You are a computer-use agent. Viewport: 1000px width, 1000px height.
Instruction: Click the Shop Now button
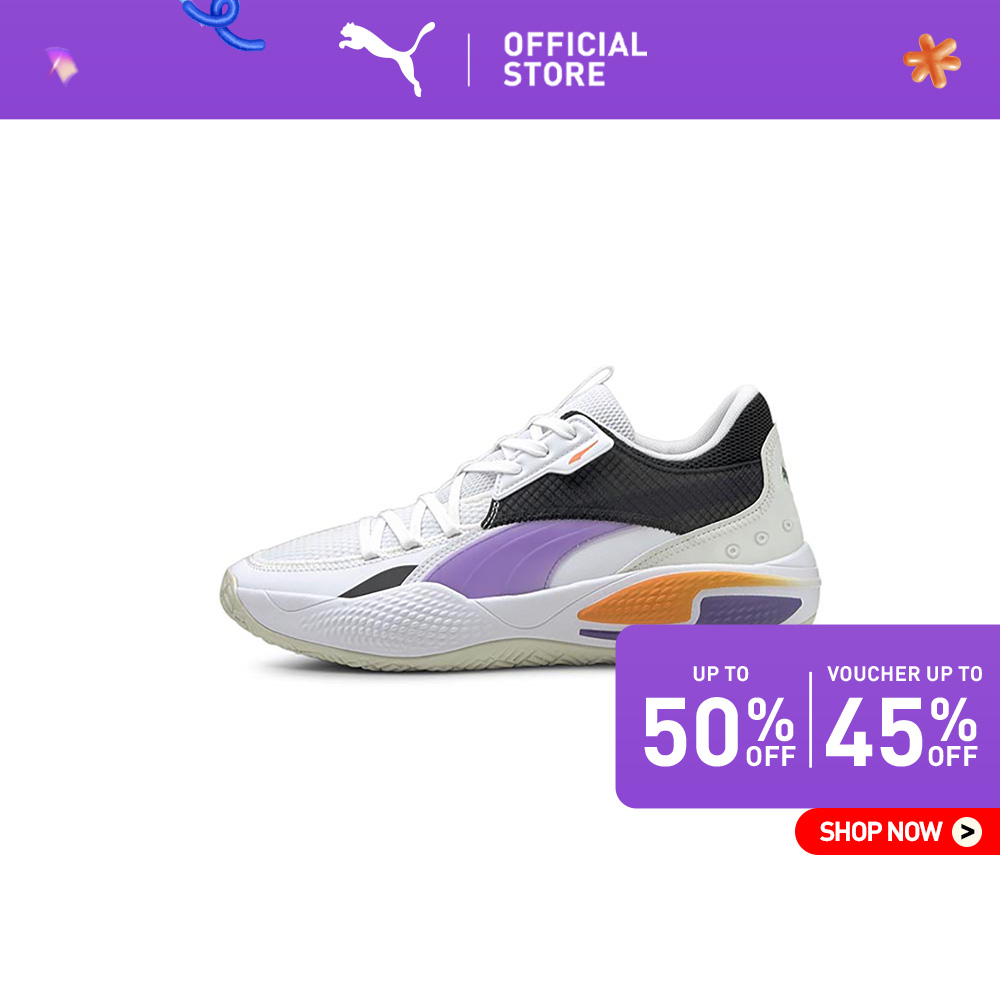coord(897,832)
